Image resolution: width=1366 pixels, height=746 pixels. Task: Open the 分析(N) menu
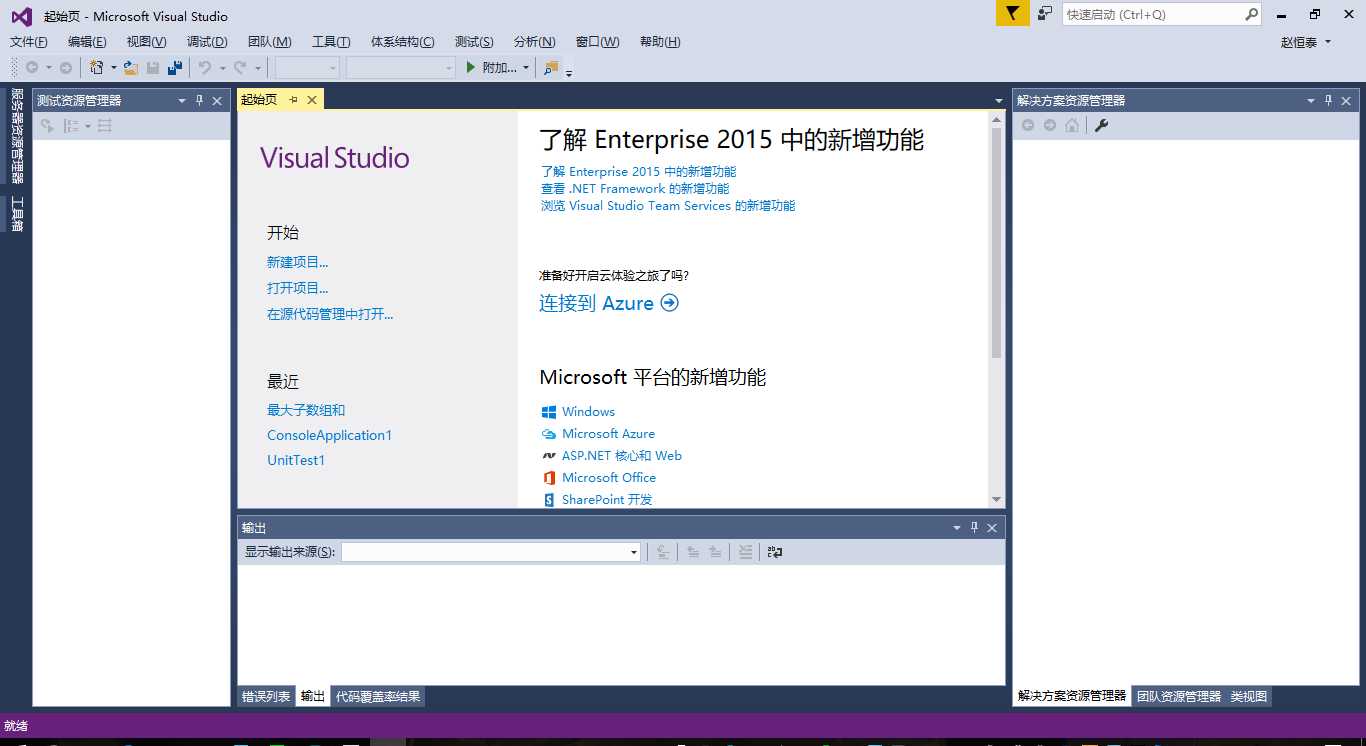click(x=534, y=42)
